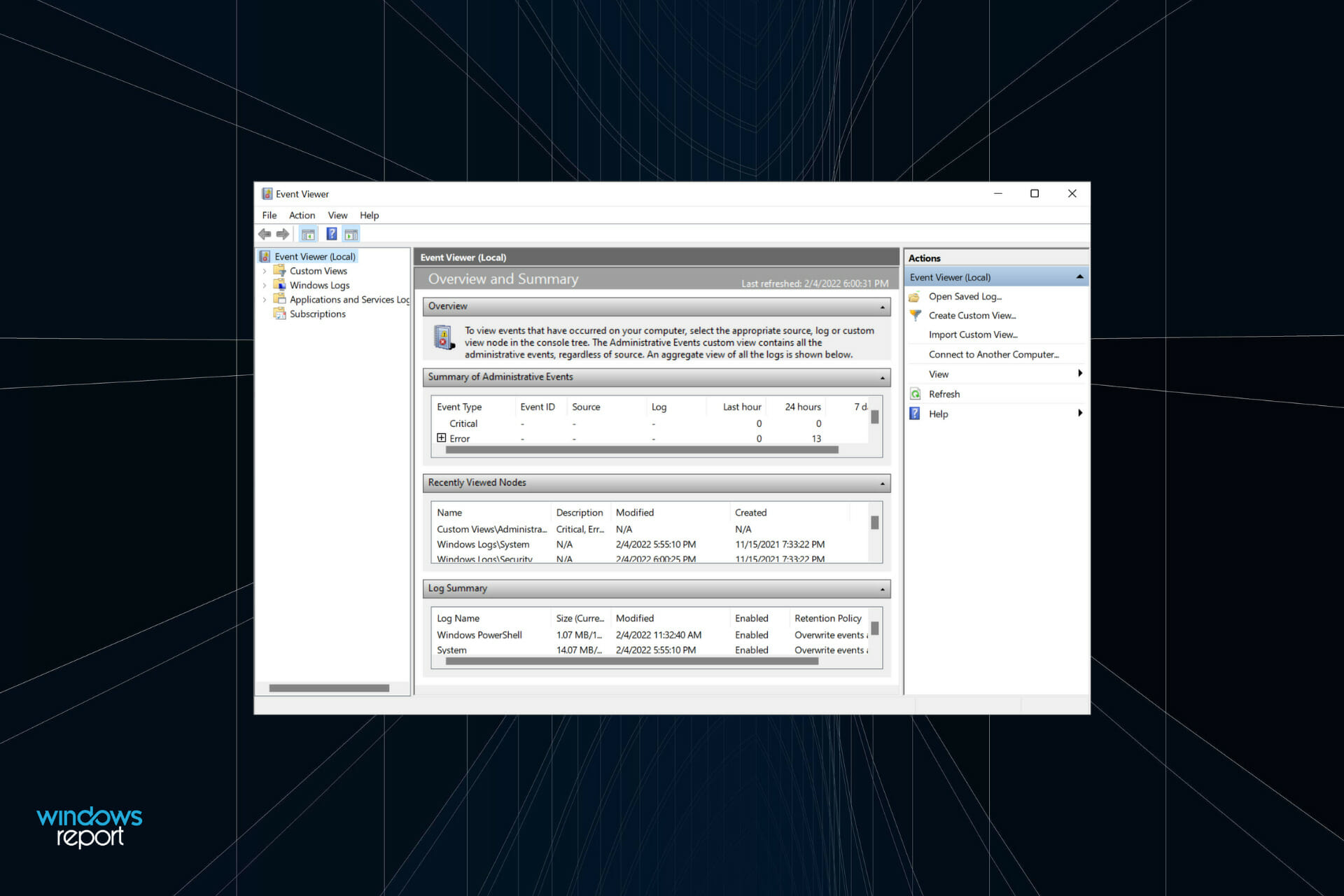Screen dimensions: 1344x896
Task: Click the Forward arrow toolbar icon
Action: [x=283, y=234]
